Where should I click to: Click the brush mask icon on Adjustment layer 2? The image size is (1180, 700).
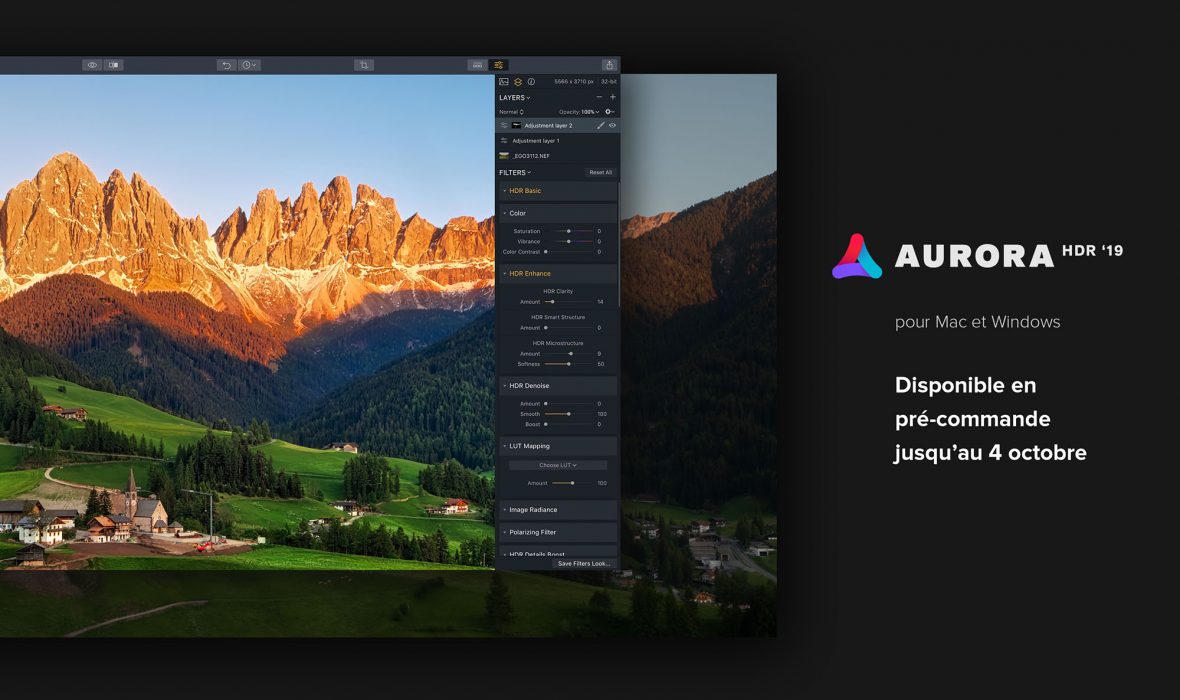pyautogui.click(x=600, y=126)
